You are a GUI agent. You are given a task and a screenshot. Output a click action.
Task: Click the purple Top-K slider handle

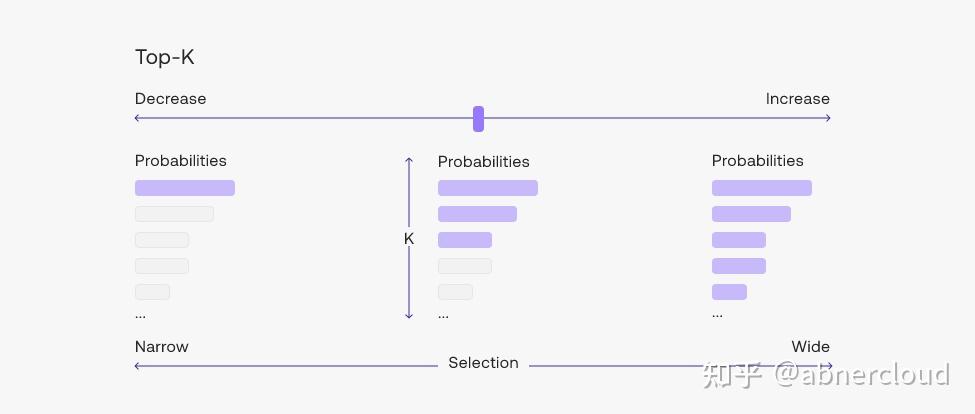(x=479, y=119)
